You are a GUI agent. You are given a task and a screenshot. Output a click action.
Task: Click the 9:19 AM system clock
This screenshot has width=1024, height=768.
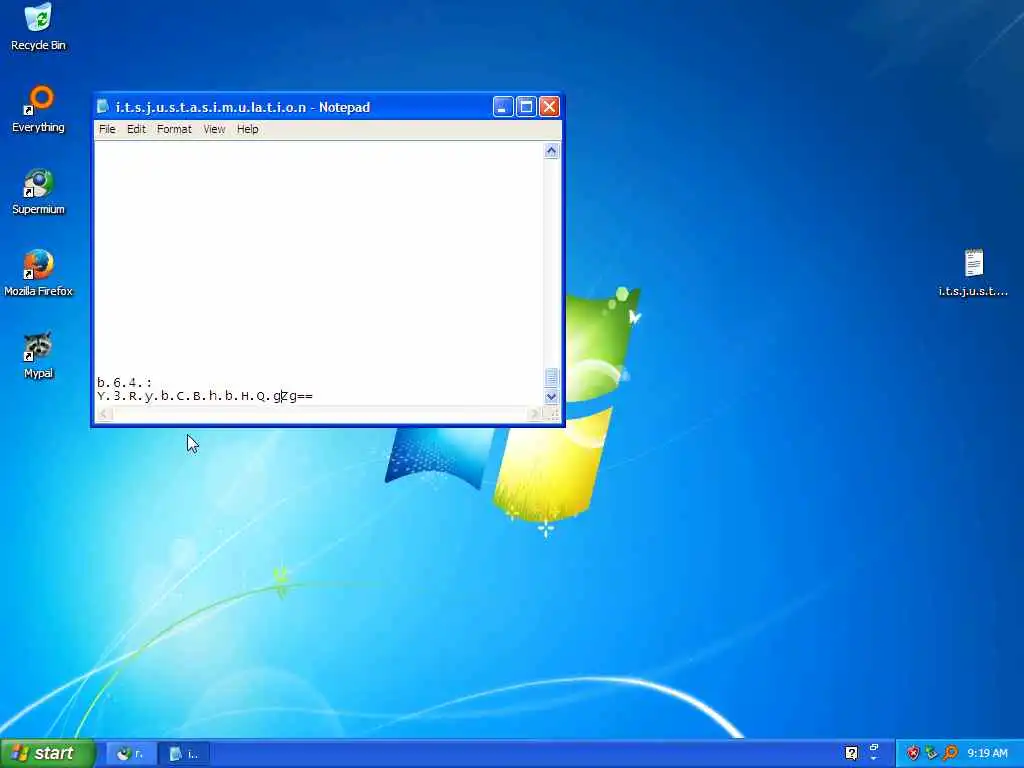(x=987, y=753)
